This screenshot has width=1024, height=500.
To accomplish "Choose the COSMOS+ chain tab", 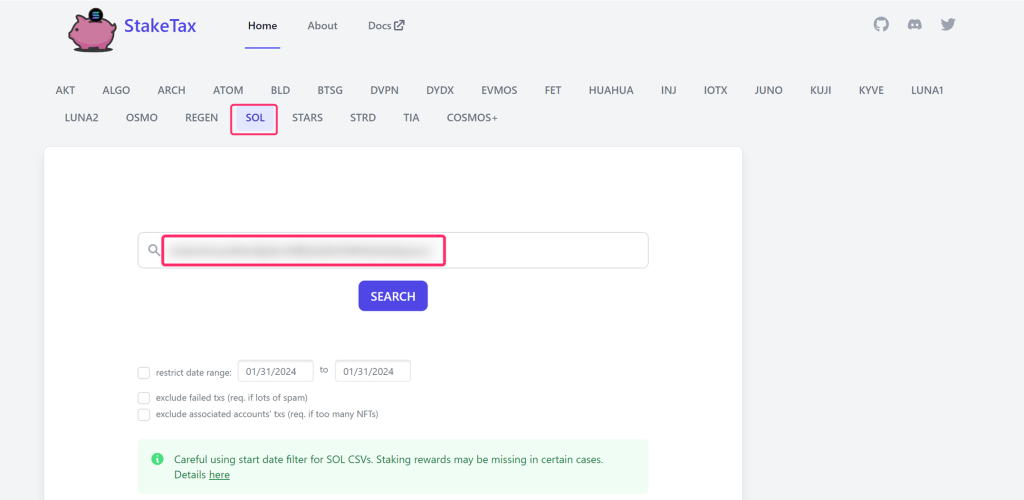I will click(472, 118).
